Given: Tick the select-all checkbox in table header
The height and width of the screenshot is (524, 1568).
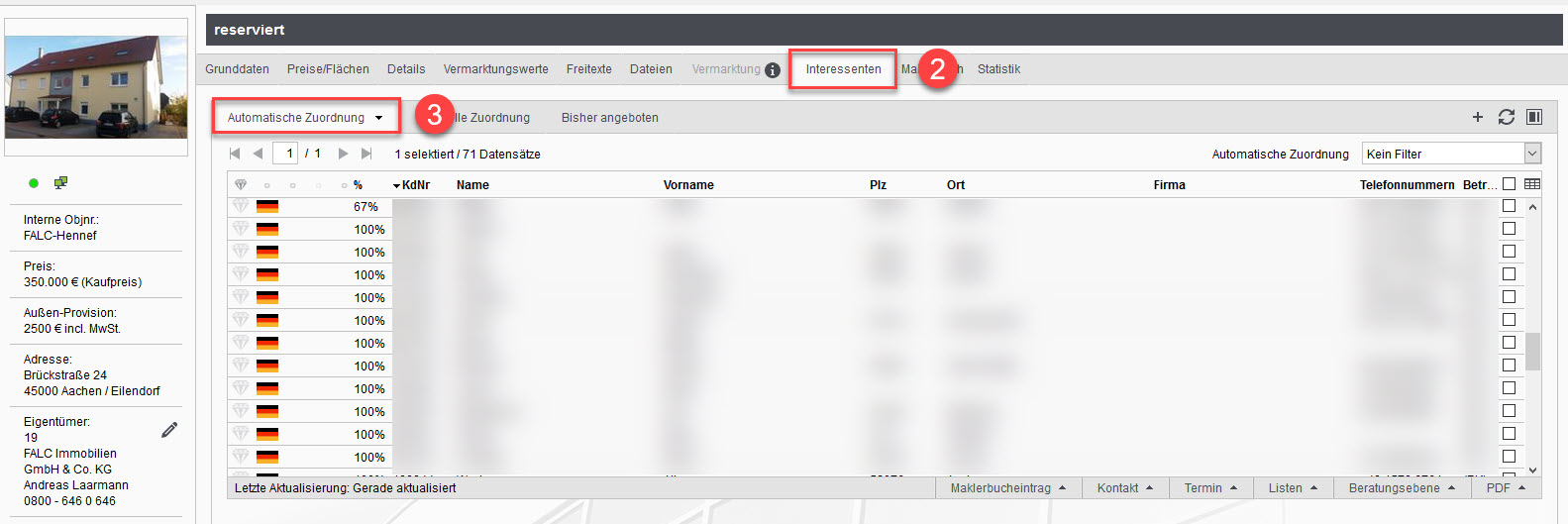Looking at the screenshot, I should [x=1509, y=184].
